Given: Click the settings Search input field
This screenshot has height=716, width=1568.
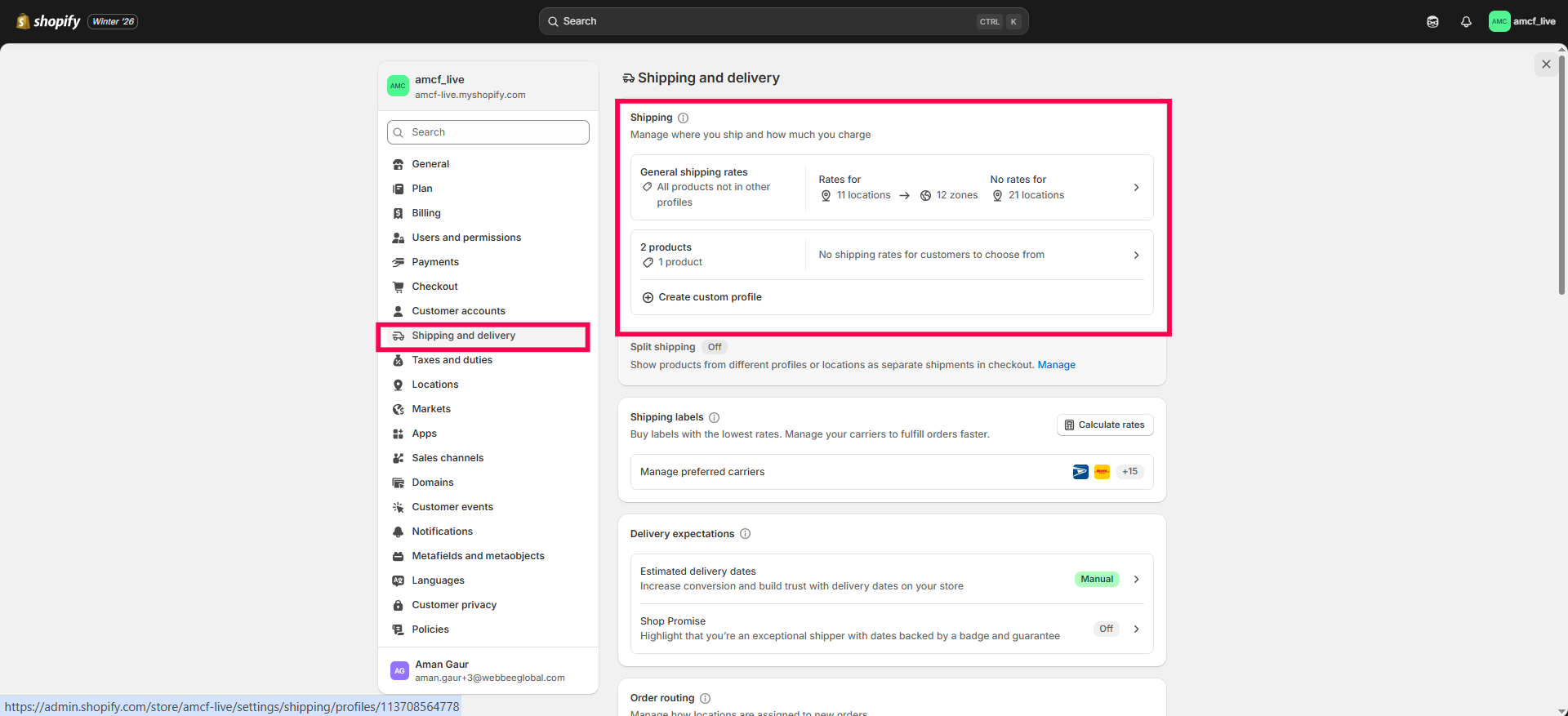Looking at the screenshot, I should click(488, 132).
